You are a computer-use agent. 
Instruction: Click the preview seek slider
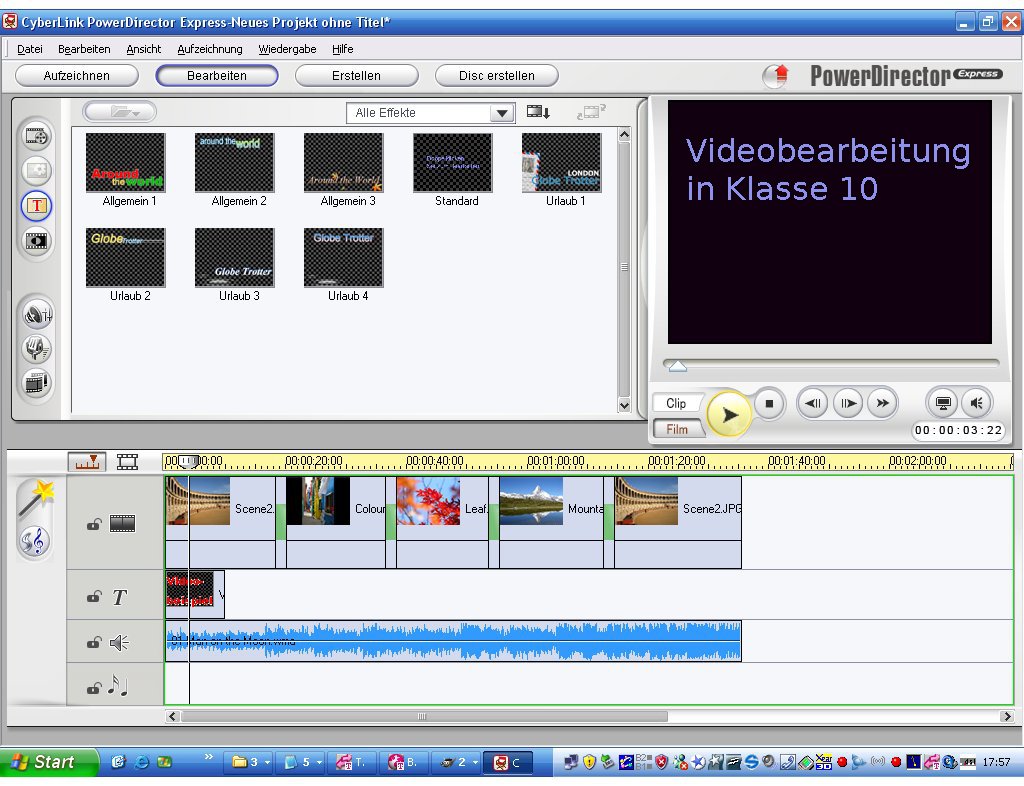pos(678,365)
